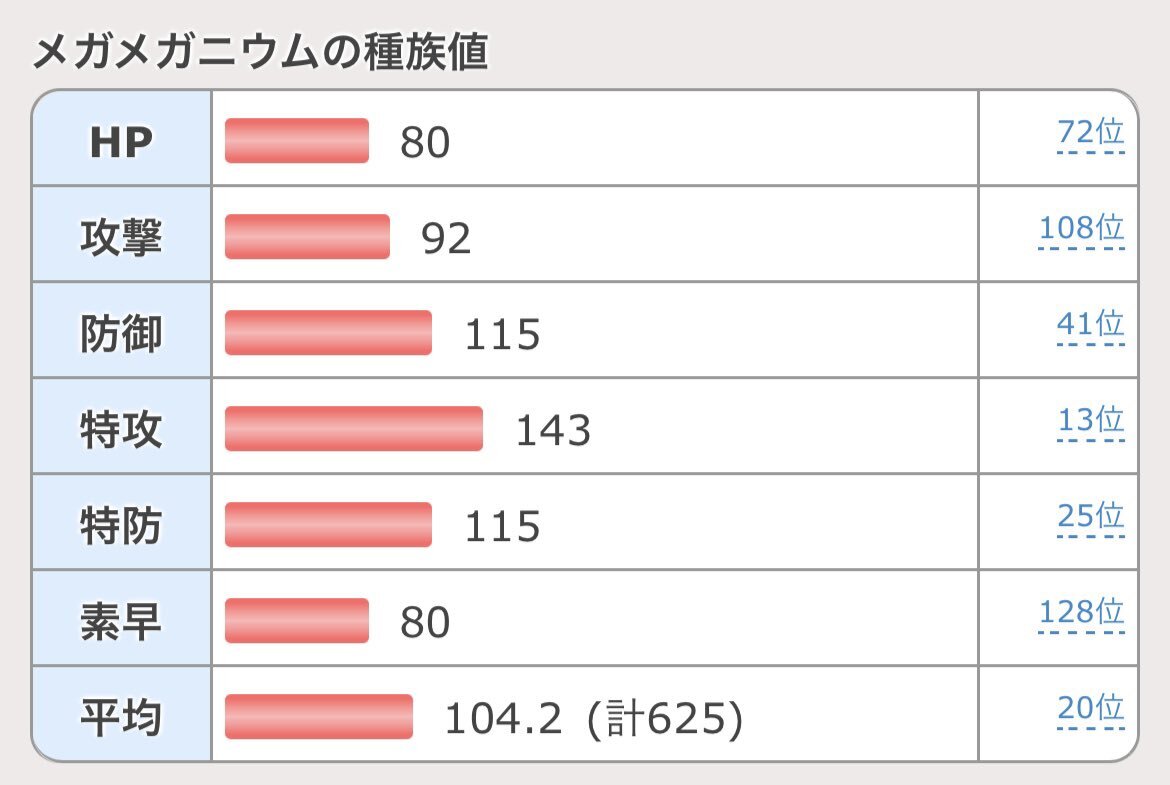Open the 108位 attack ranking link
The height and width of the screenshot is (785, 1170).
click(x=1081, y=229)
